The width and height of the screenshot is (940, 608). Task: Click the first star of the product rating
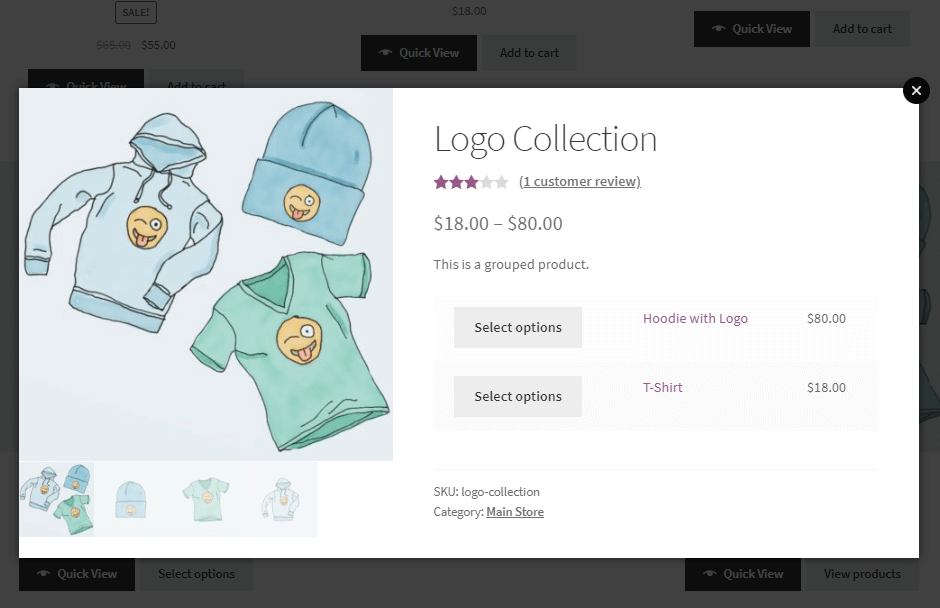(x=439, y=182)
